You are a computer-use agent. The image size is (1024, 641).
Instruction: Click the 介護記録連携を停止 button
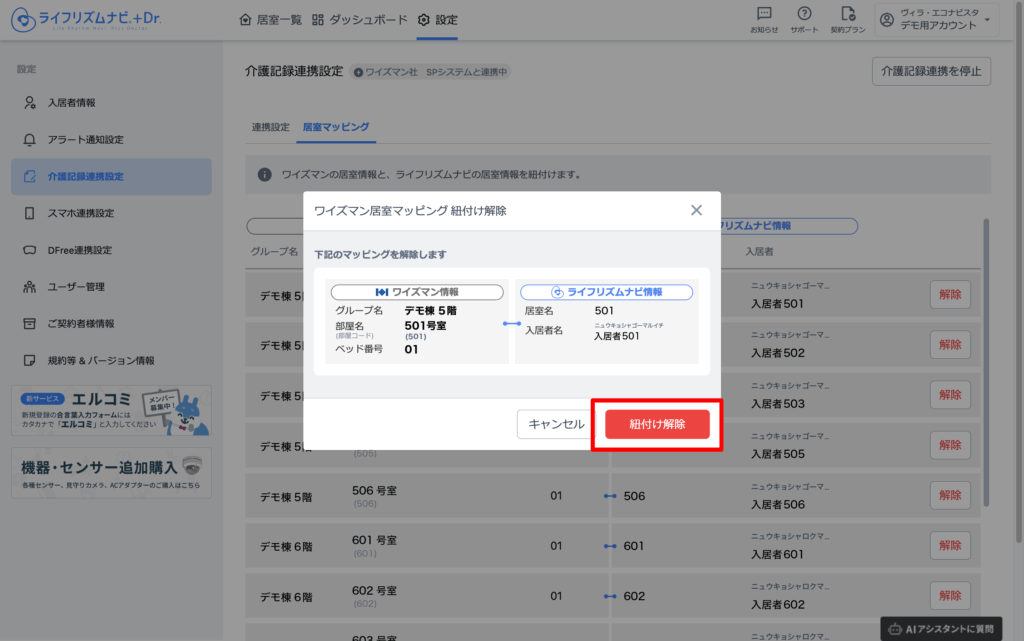pyautogui.click(x=931, y=71)
